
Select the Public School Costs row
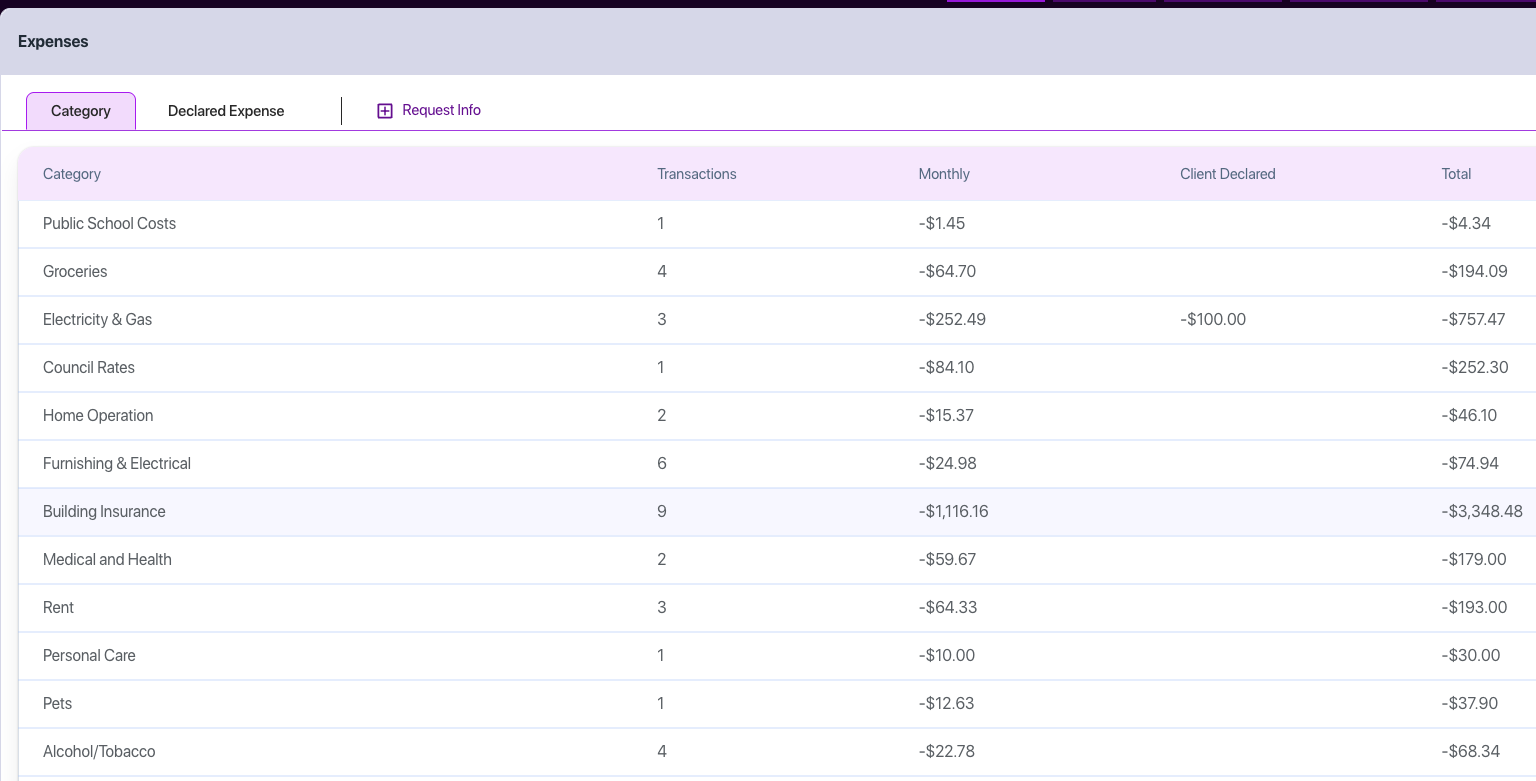pyautogui.click(x=109, y=223)
